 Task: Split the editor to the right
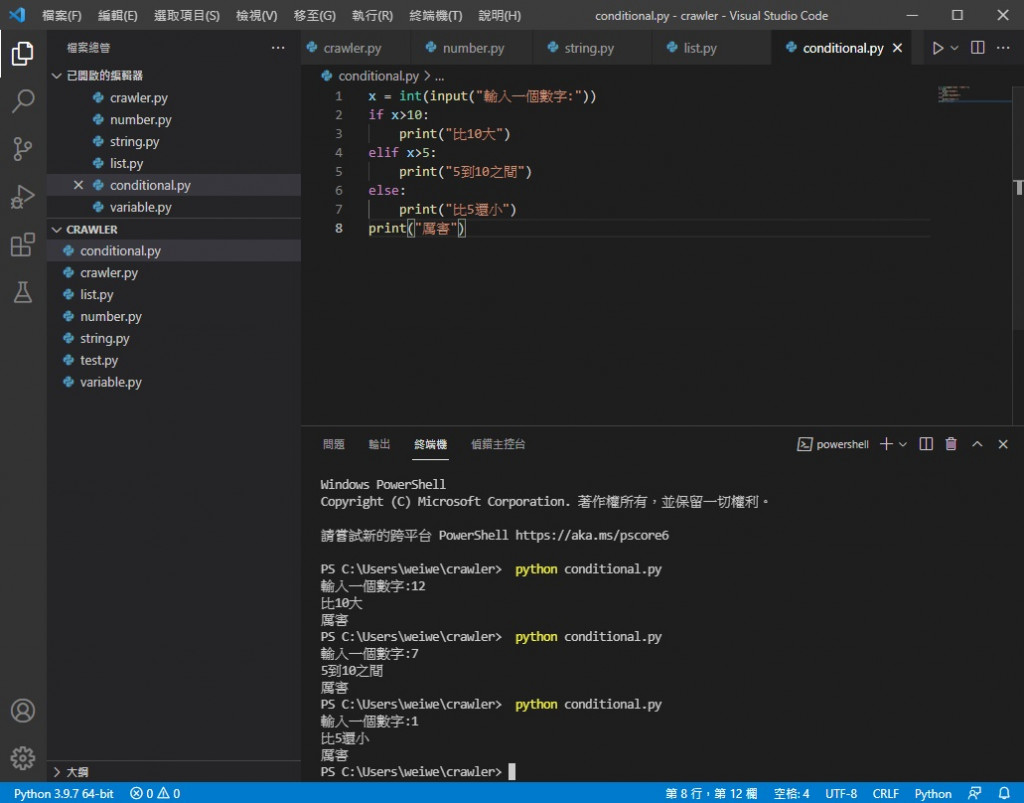tap(978, 48)
